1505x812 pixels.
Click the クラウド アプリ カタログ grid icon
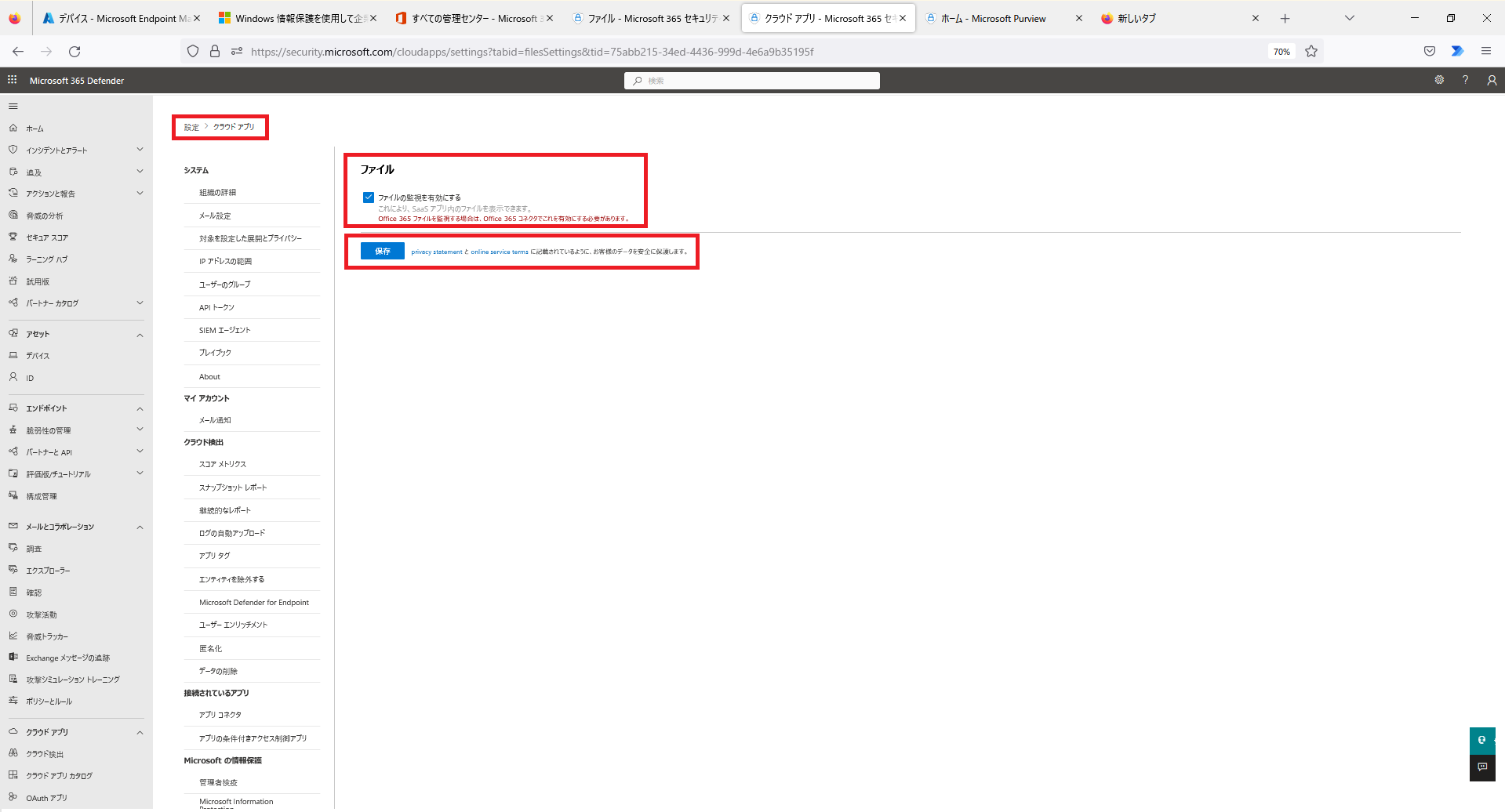[13, 775]
